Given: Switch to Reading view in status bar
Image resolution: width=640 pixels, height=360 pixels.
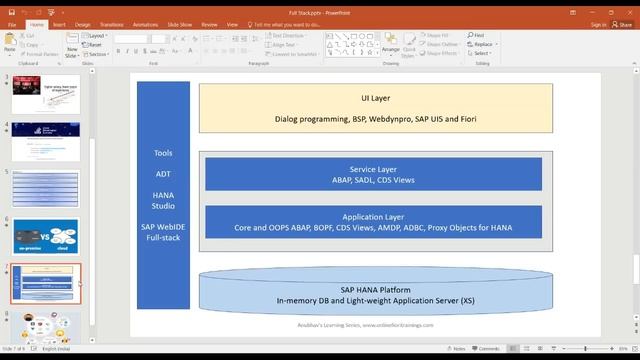Looking at the screenshot, I should 540,349.
